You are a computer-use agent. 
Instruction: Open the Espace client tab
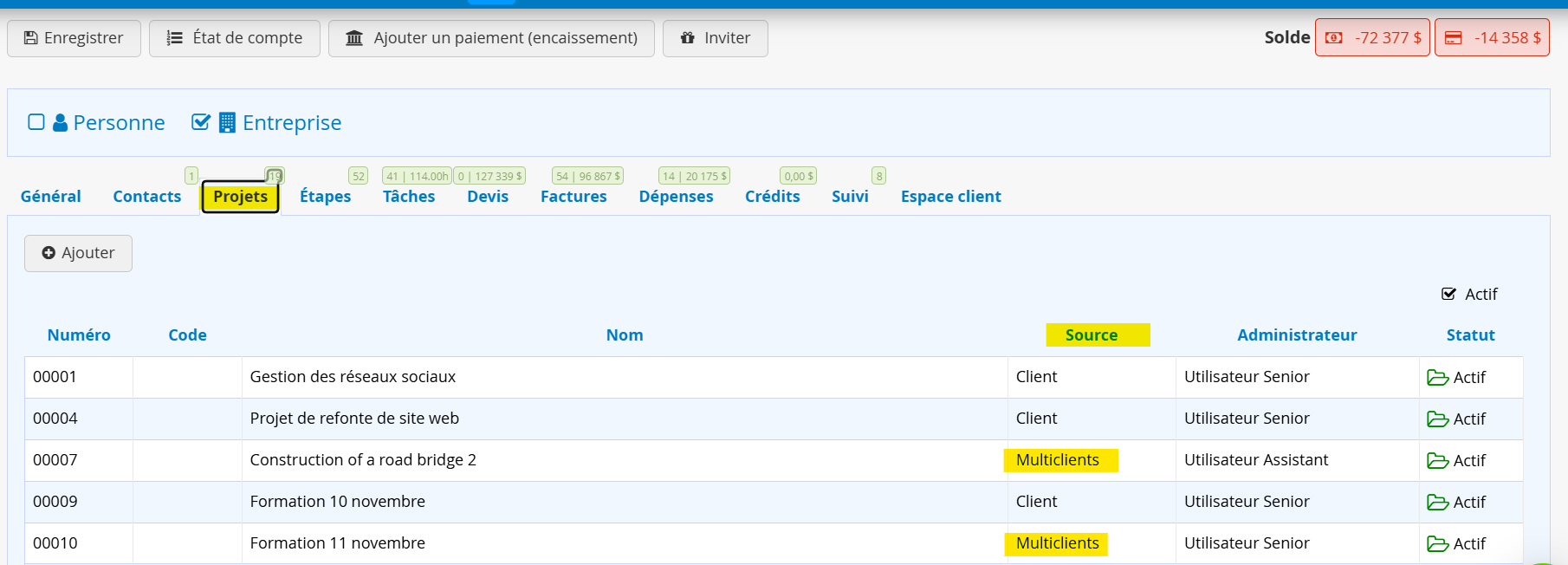[x=951, y=197]
